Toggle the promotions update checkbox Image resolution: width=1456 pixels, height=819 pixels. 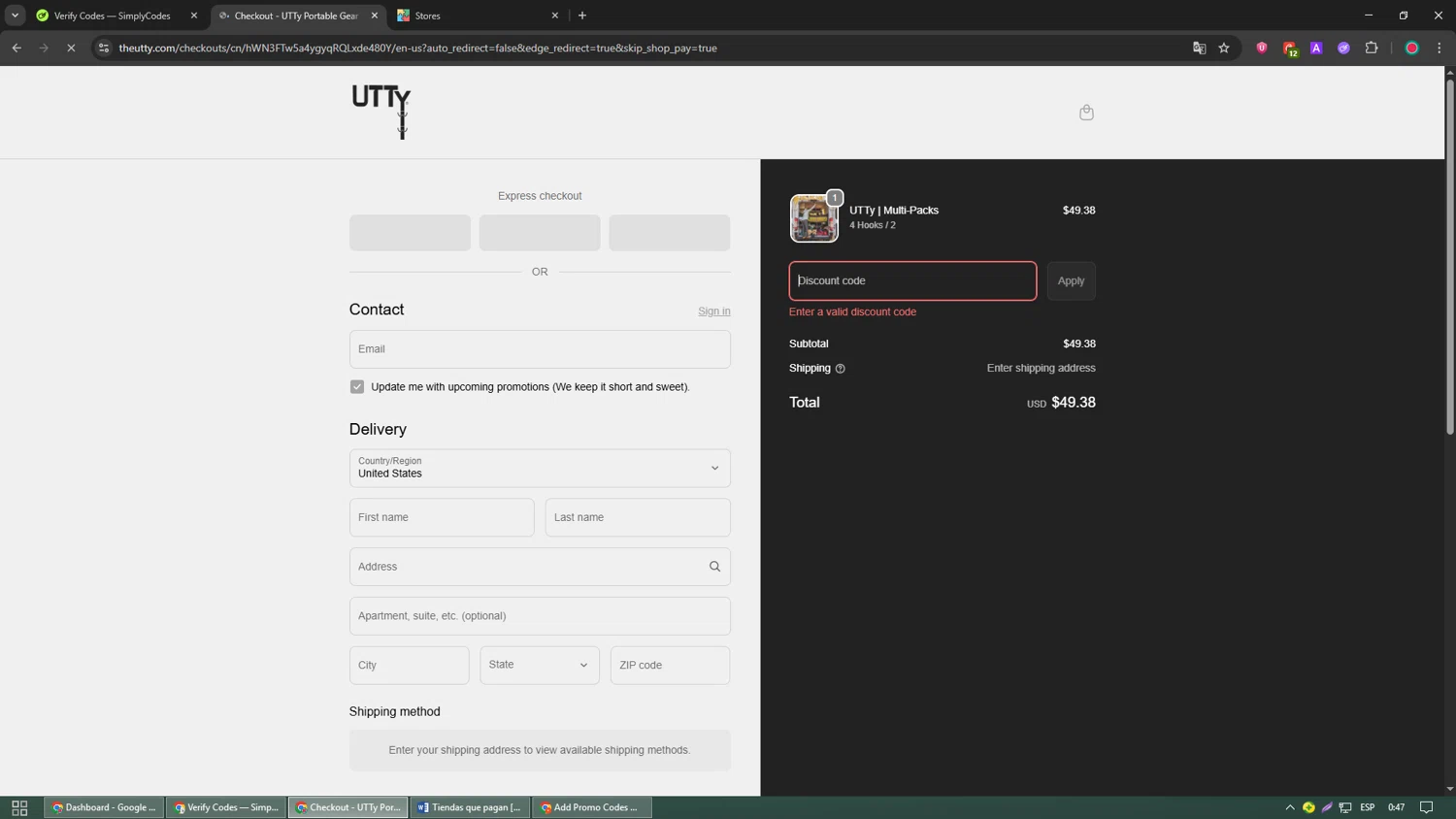357,387
